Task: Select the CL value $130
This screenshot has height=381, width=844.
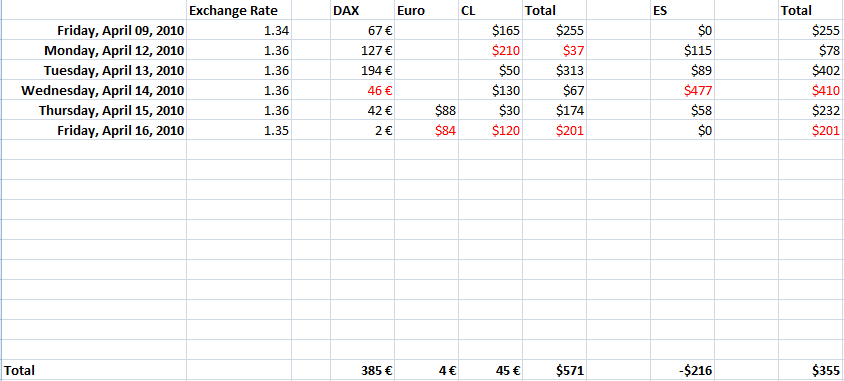Action: (490, 90)
